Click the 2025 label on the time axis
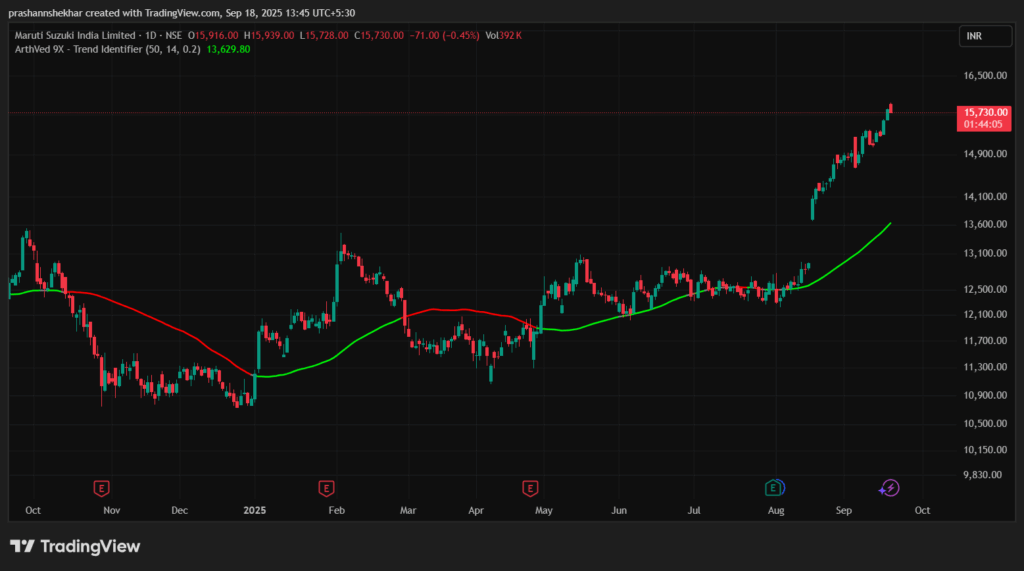The image size is (1024, 571). (257, 510)
